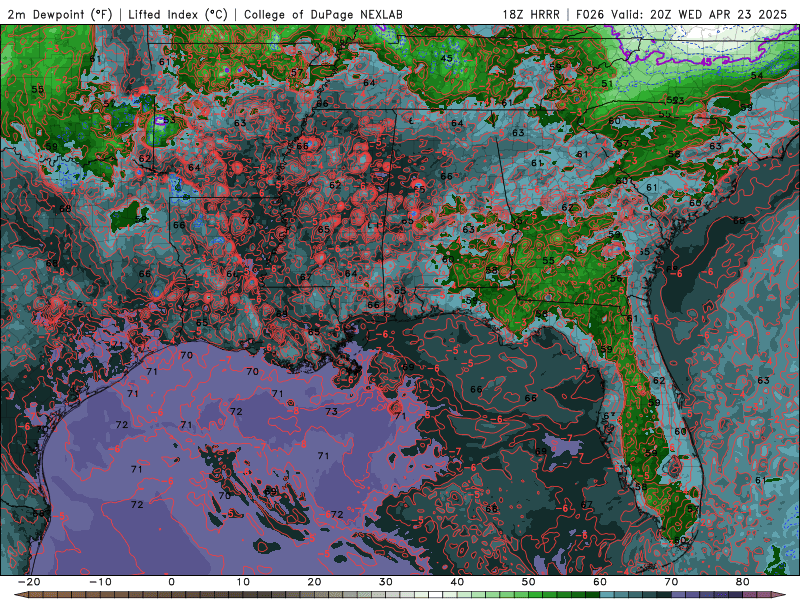
Task: Click the '2m Dewpoint (°F)' title text
Action: pyautogui.click(x=59, y=14)
